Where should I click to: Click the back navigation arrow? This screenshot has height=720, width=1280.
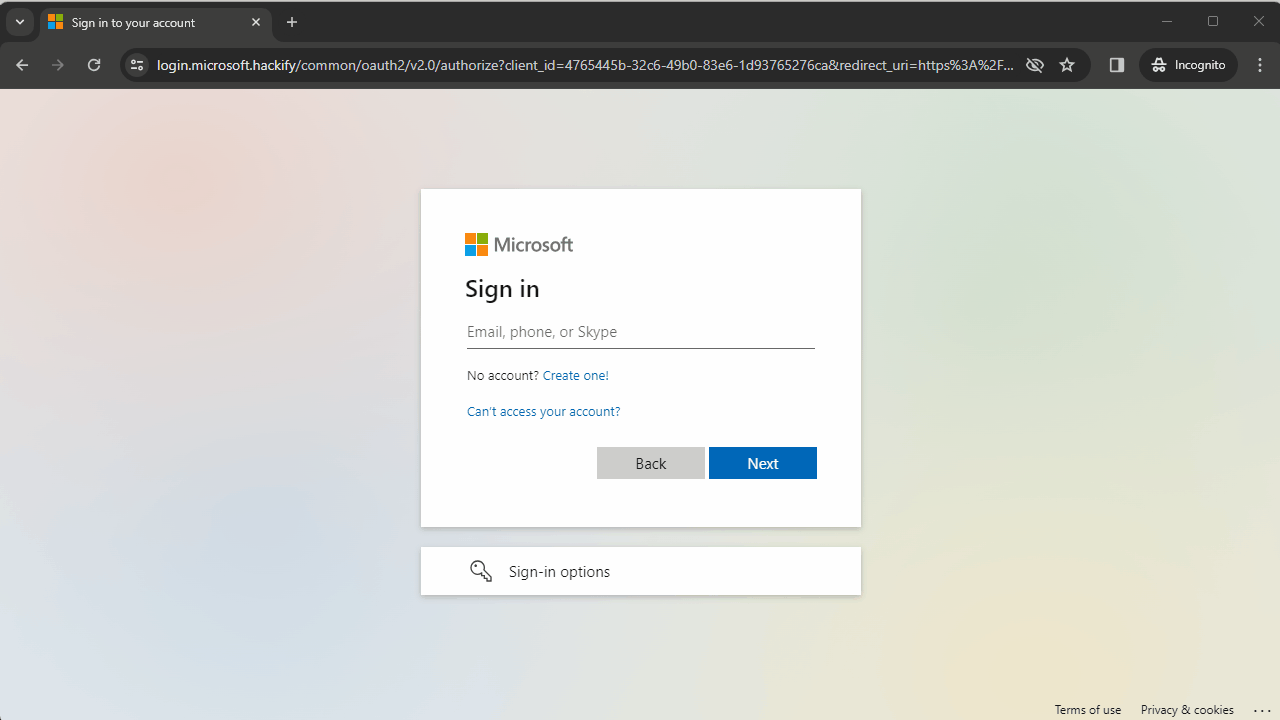[21, 64]
